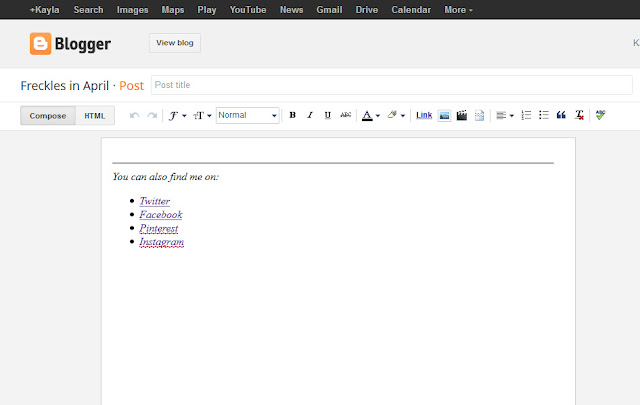Toggle italic formatting
640x405 pixels.
(x=310, y=115)
